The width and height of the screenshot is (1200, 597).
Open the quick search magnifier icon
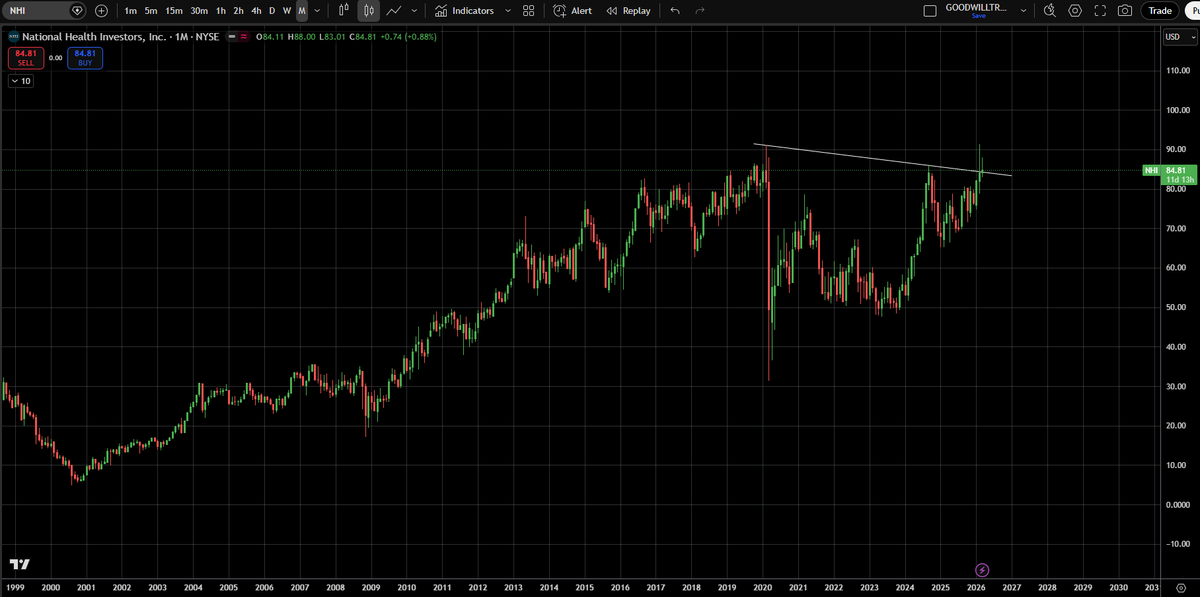(1049, 10)
